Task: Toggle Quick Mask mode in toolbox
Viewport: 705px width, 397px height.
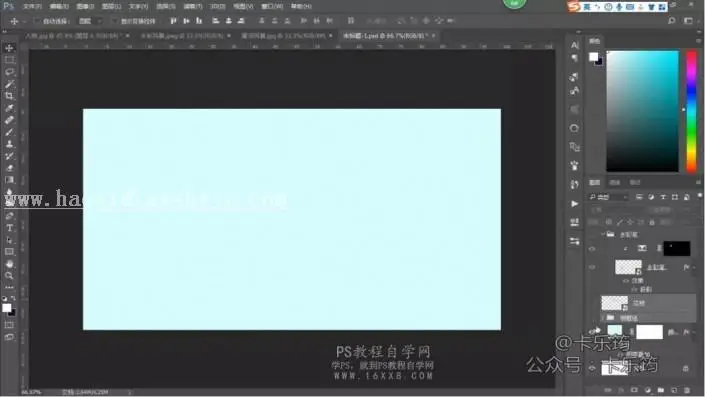Action: 9,325
